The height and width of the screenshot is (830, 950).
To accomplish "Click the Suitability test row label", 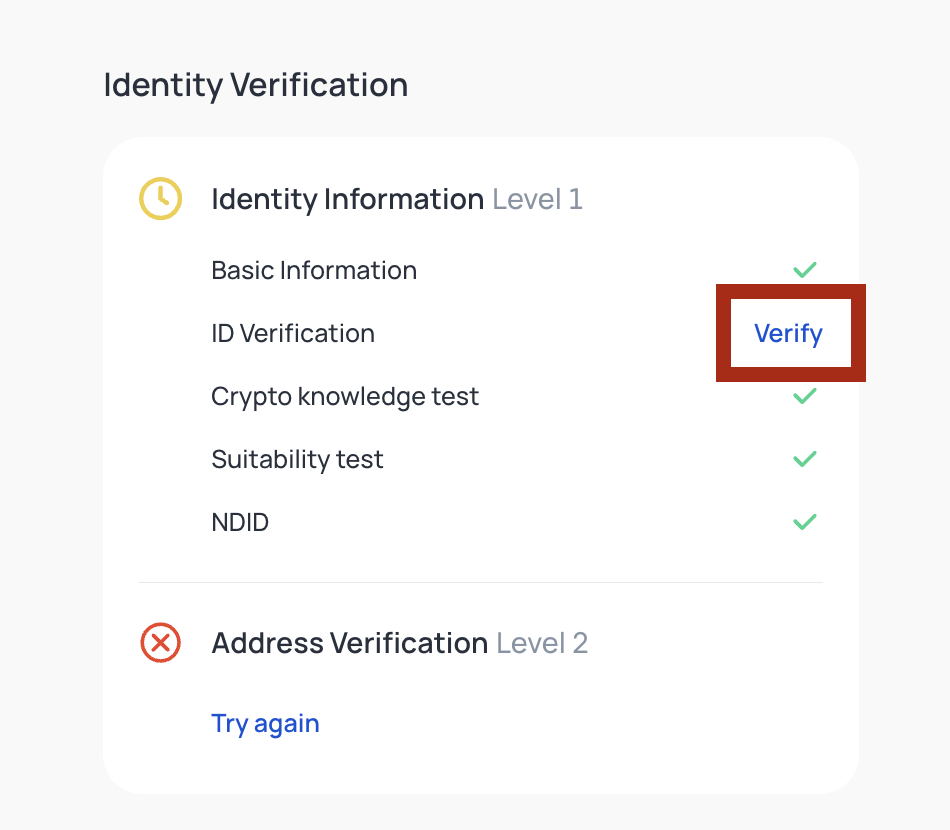I will click(x=297, y=459).
